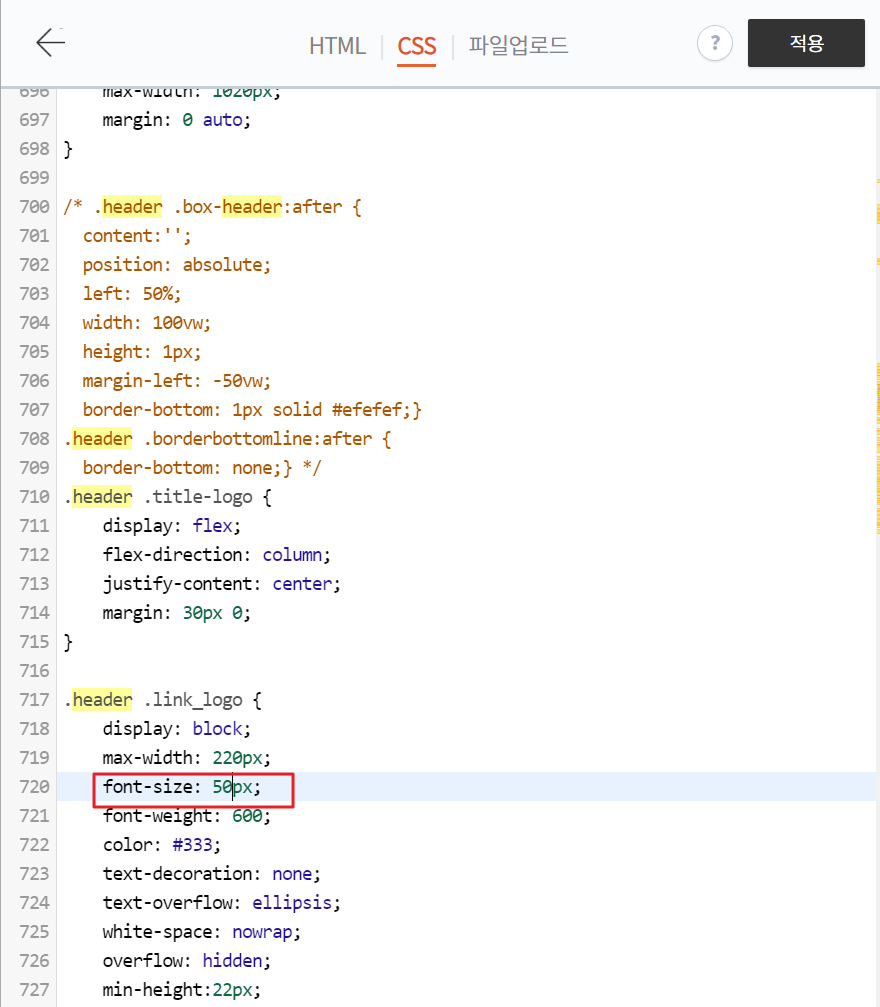
Task: Apply changes with the 적용 button
Action: point(806,43)
